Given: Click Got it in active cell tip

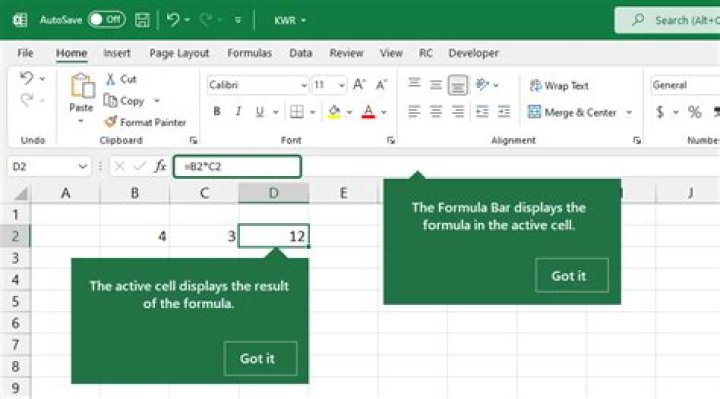Looking at the screenshot, I should [260, 358].
